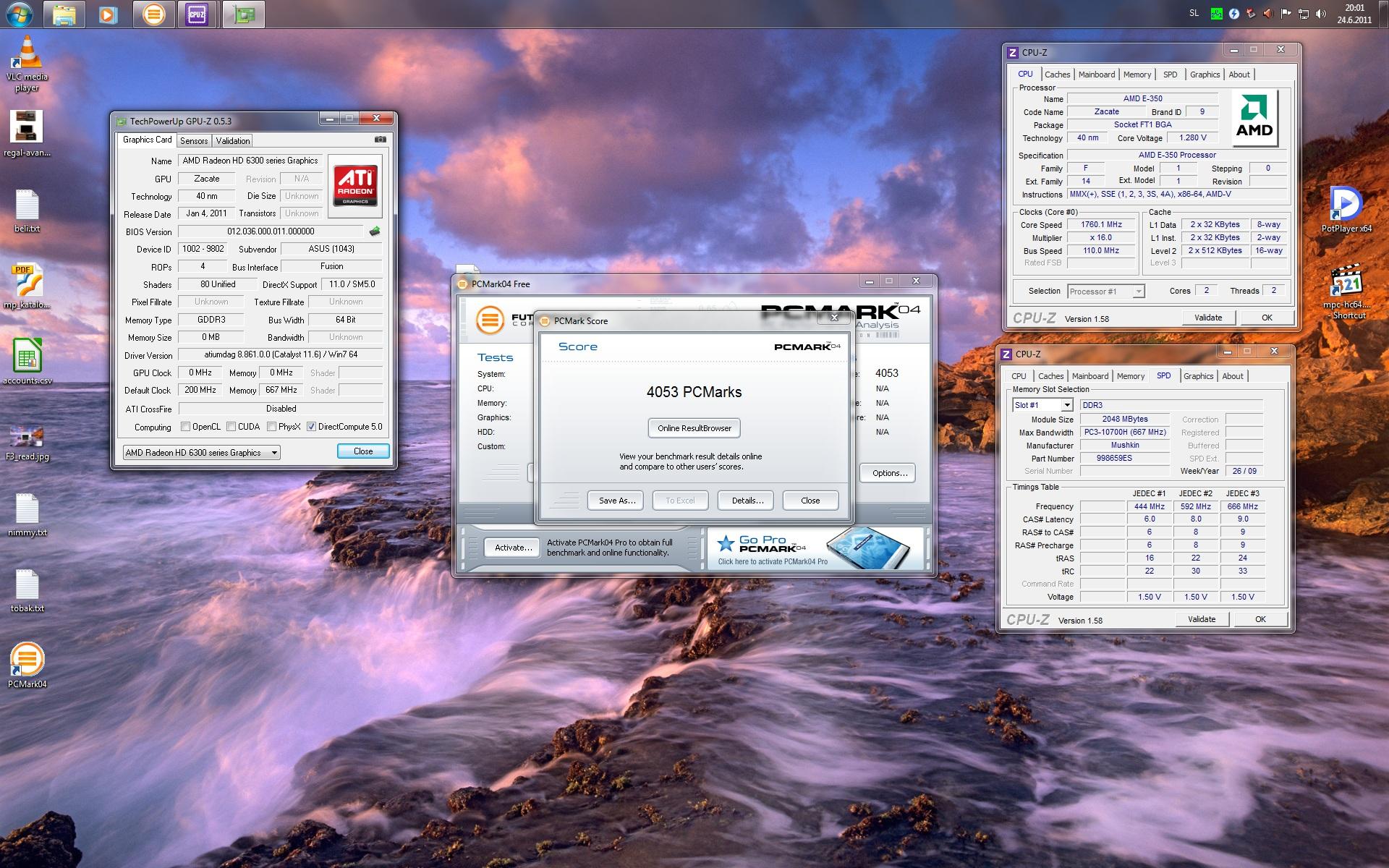Launch Windows Media Player from taskbar

pos(109,14)
